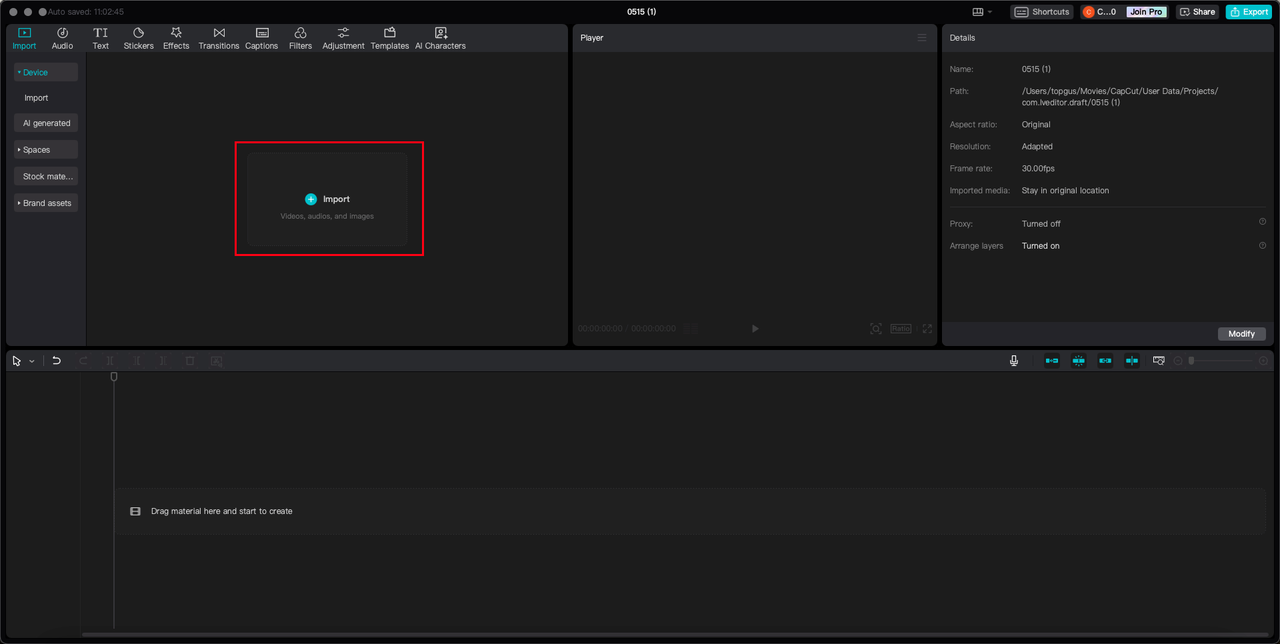Click the redo arrow in the timeline toolbar
Viewport: 1280px width, 644px height.
click(84, 361)
